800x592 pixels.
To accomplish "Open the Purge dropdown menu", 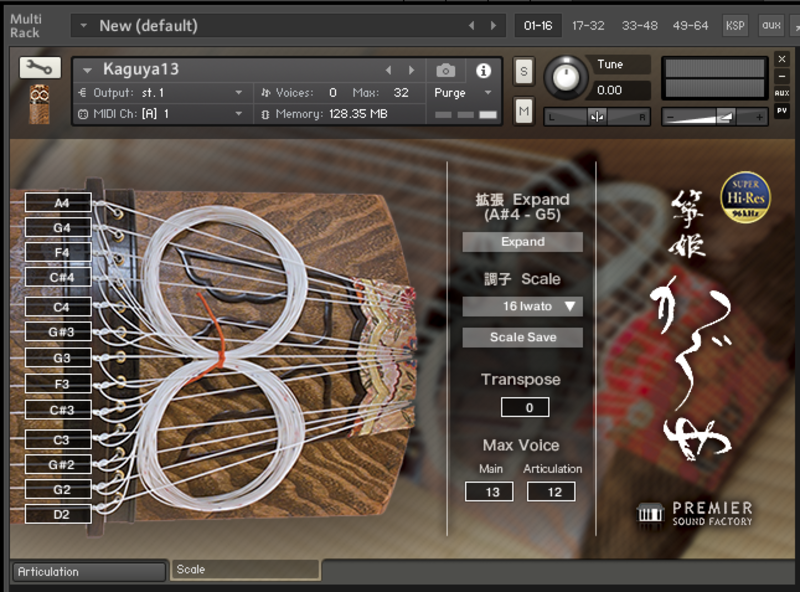I will pos(488,93).
